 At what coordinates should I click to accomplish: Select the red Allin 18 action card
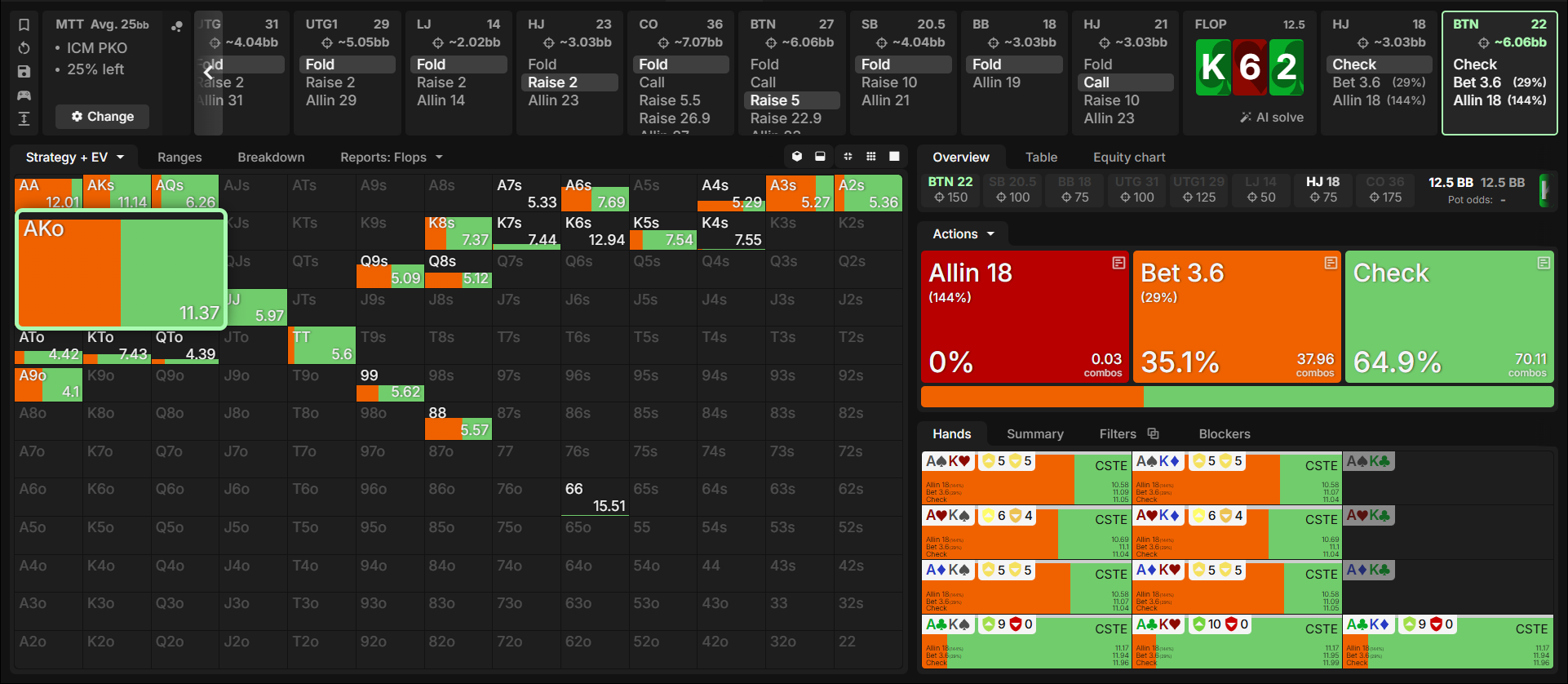[x=1025, y=317]
